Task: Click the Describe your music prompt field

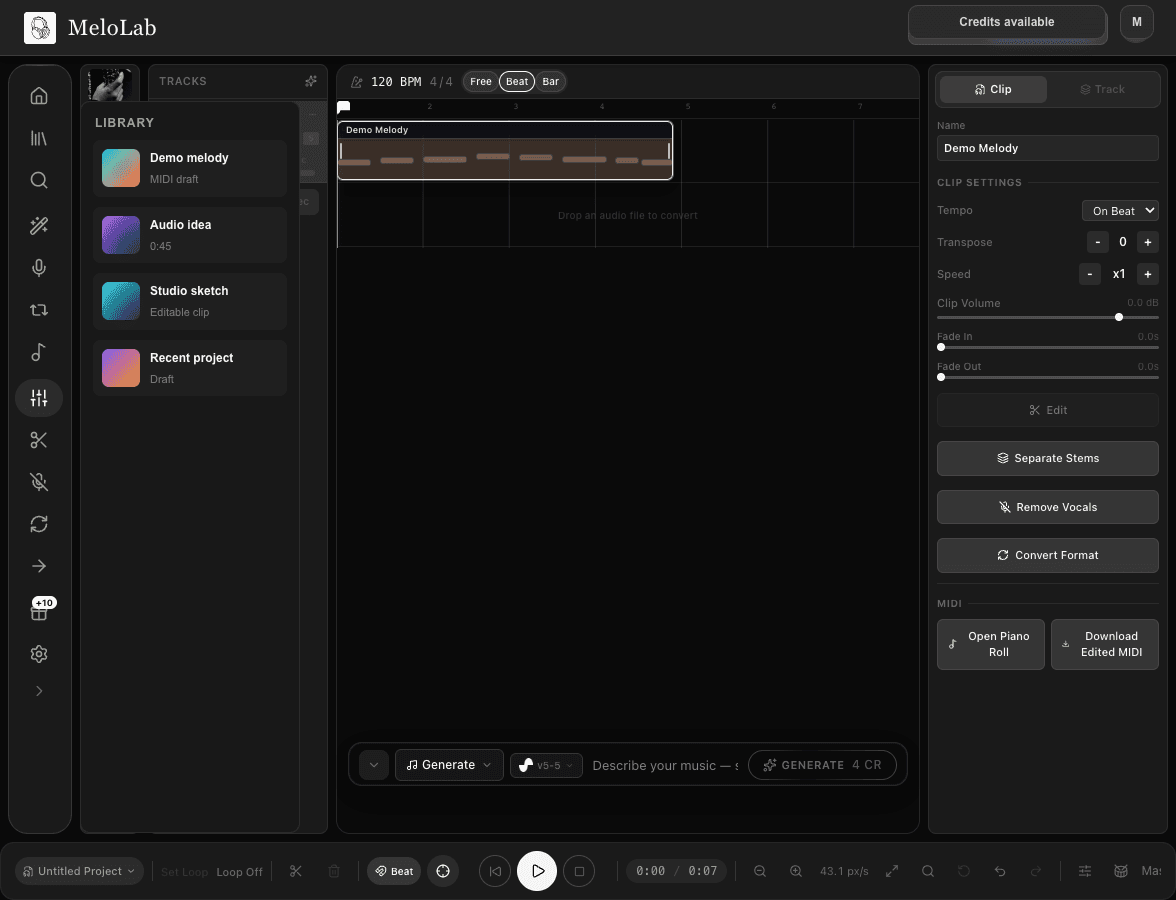Action: tap(665, 765)
